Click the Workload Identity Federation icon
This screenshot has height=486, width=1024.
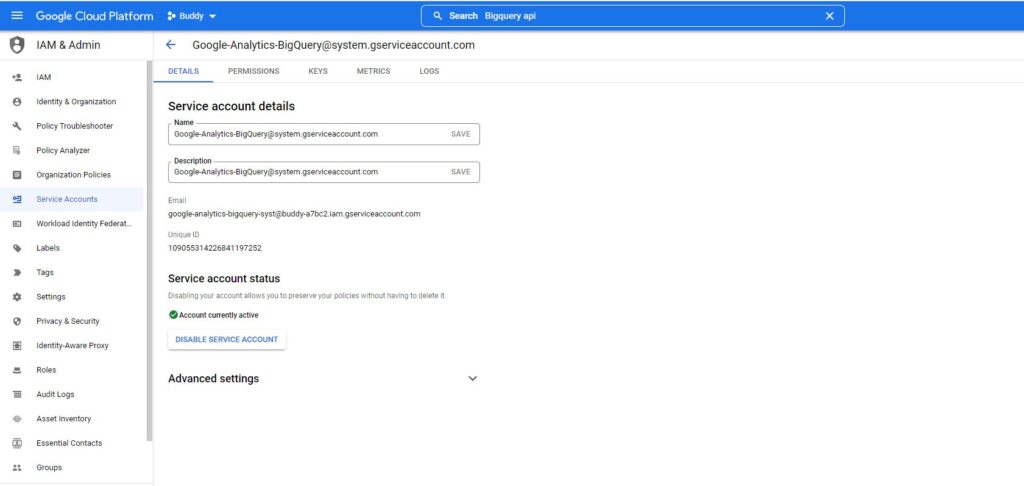click(18, 223)
